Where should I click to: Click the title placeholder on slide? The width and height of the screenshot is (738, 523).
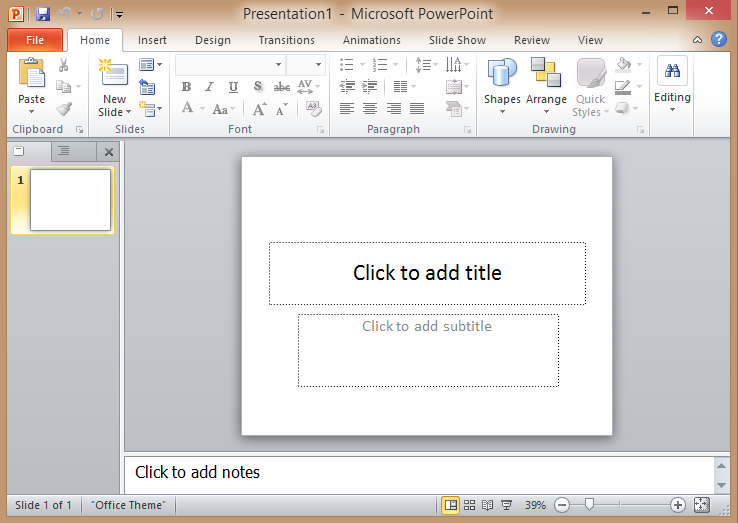click(x=427, y=274)
